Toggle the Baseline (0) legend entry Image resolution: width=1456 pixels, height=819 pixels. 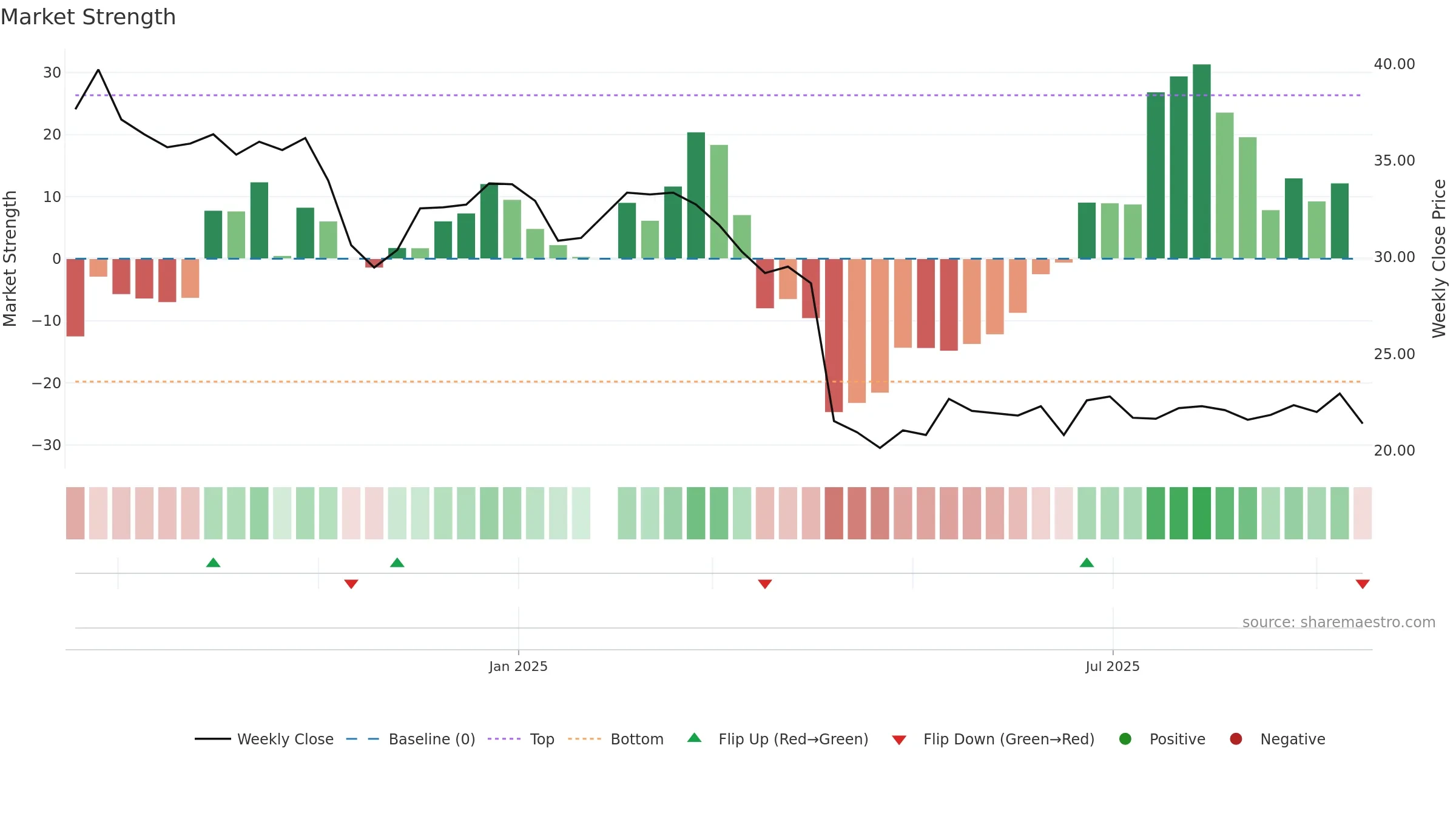tap(411, 739)
